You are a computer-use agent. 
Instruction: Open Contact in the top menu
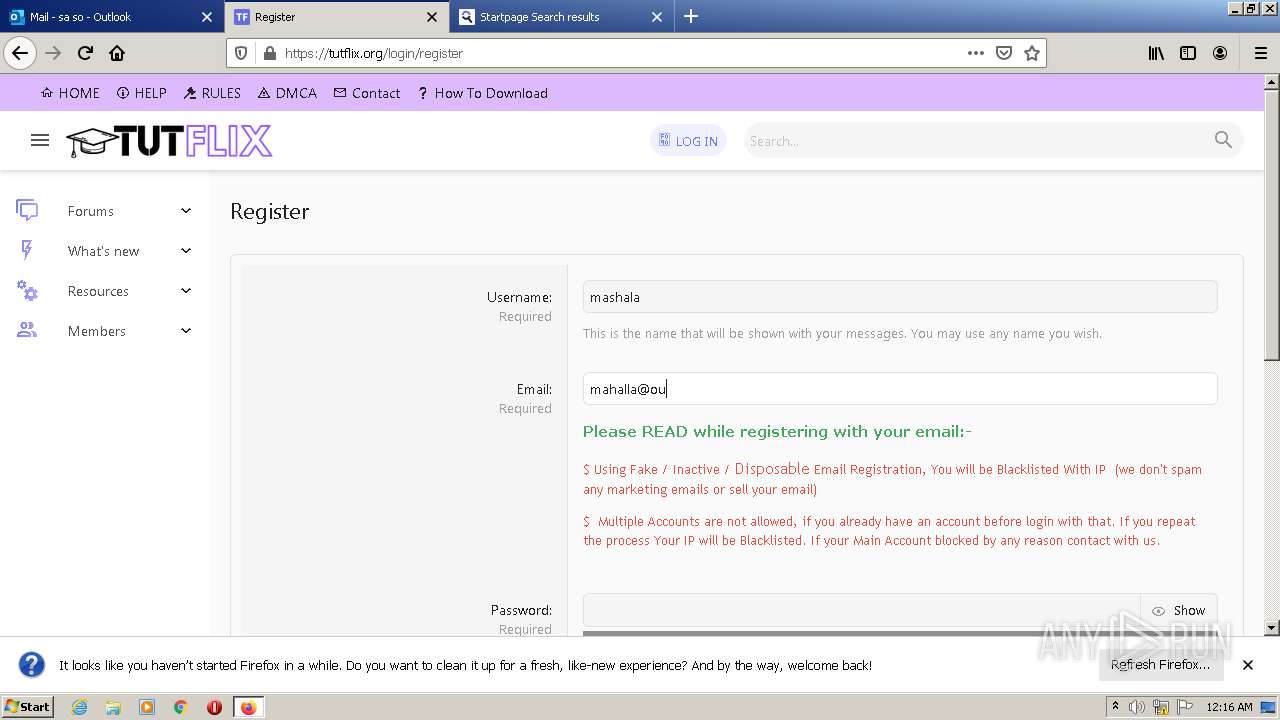[x=367, y=93]
